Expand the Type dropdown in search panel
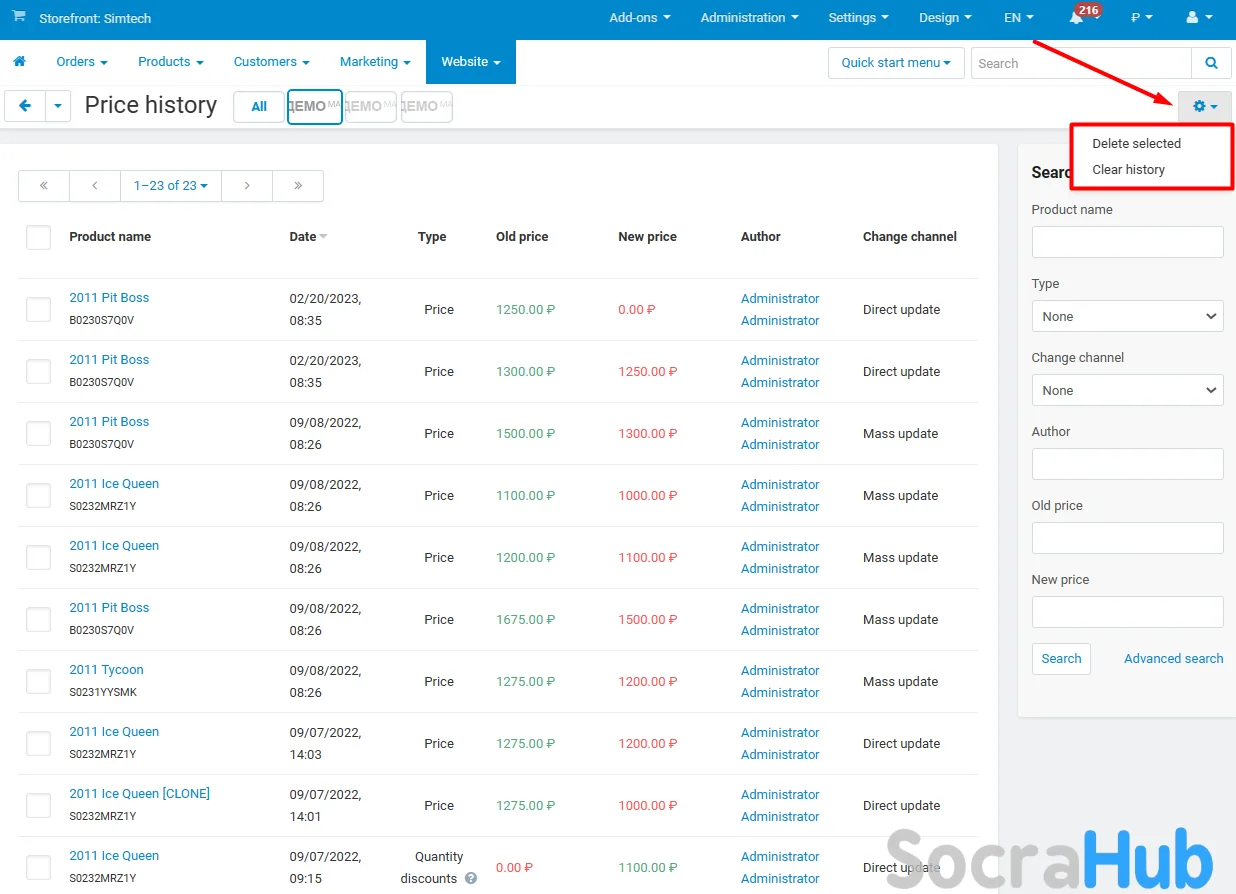Screen dimensions: 1236x894 (x=1127, y=317)
